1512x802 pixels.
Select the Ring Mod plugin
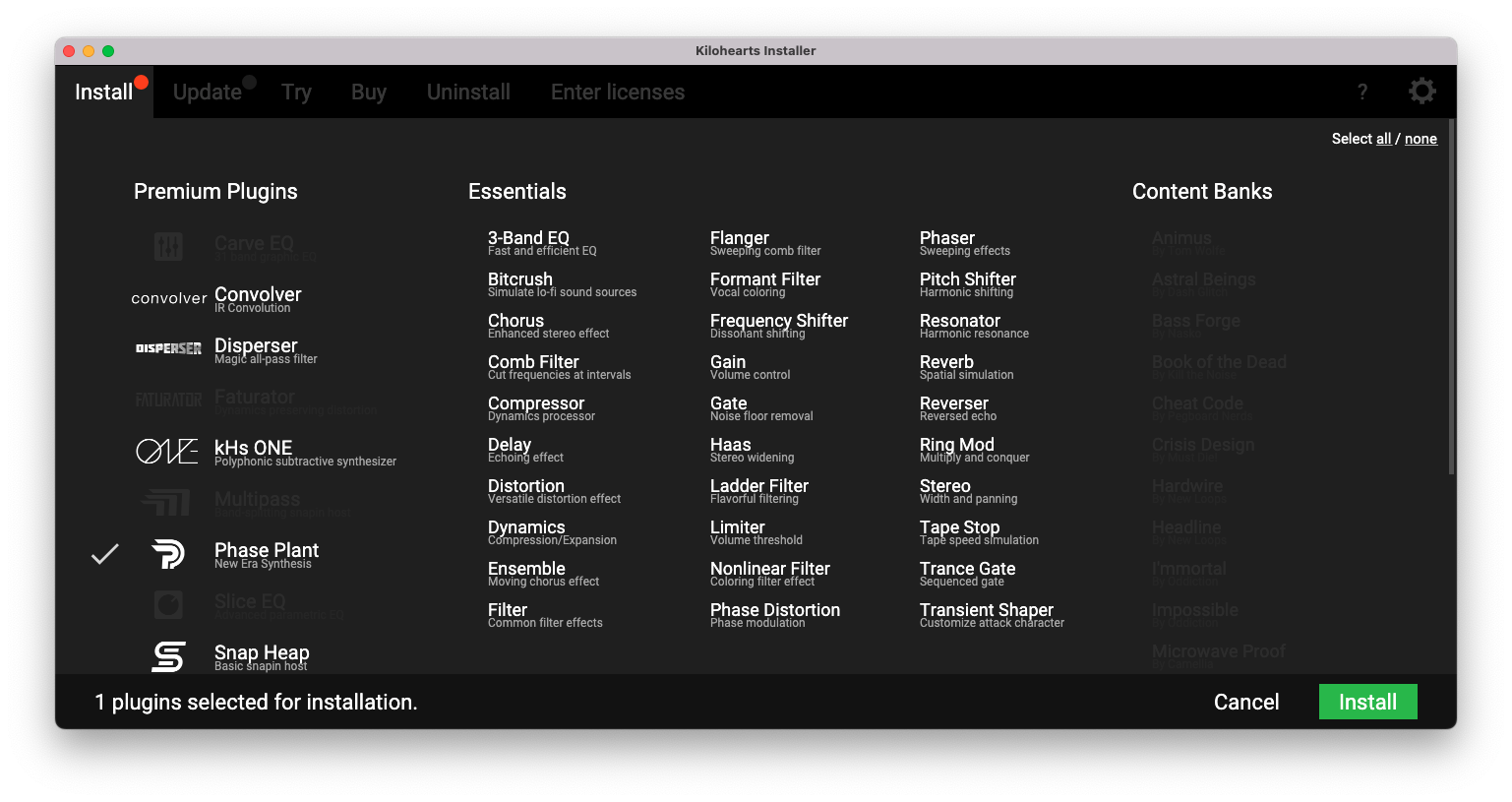974,450
